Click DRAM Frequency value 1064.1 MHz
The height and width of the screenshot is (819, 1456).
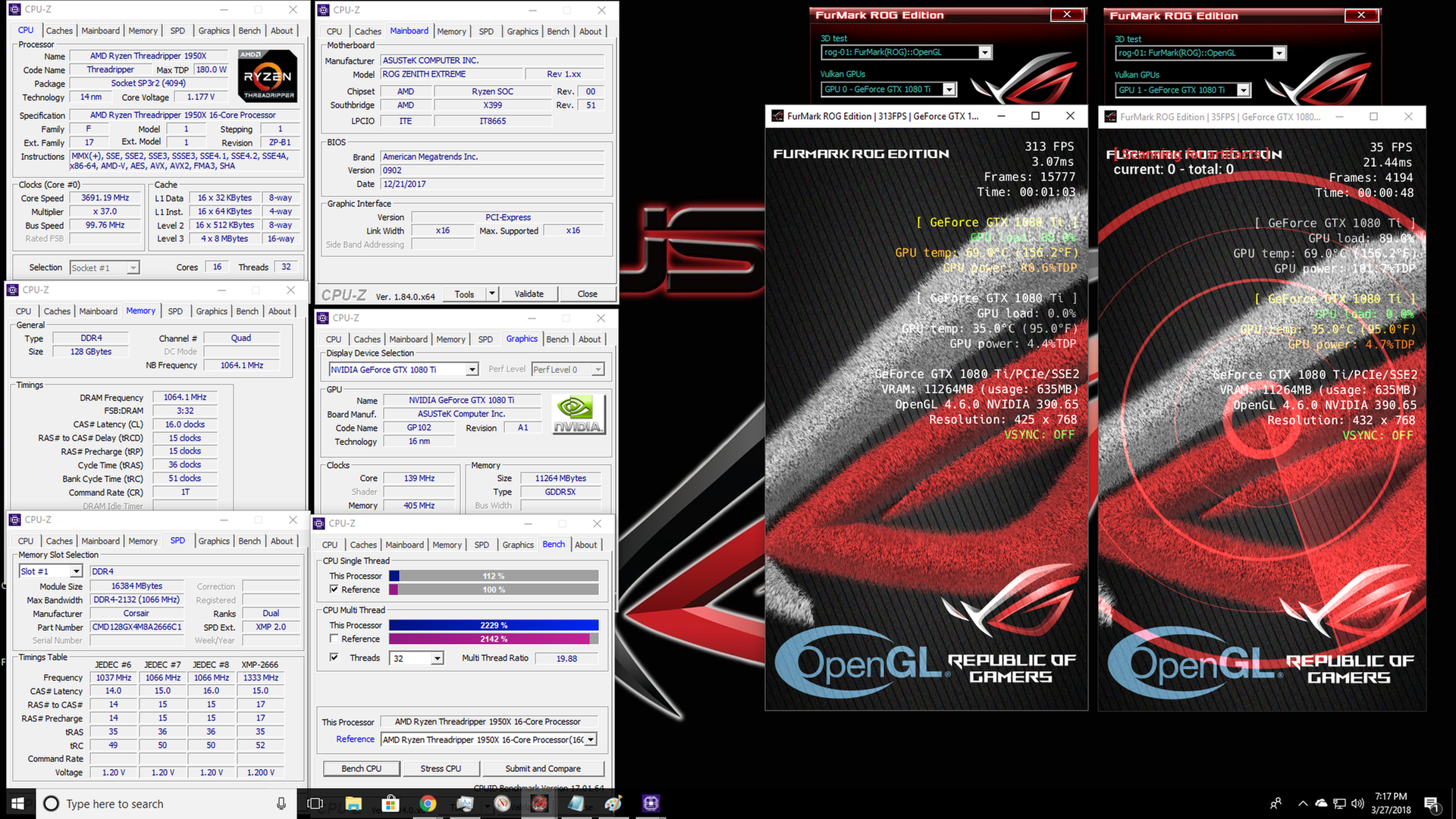click(x=185, y=397)
